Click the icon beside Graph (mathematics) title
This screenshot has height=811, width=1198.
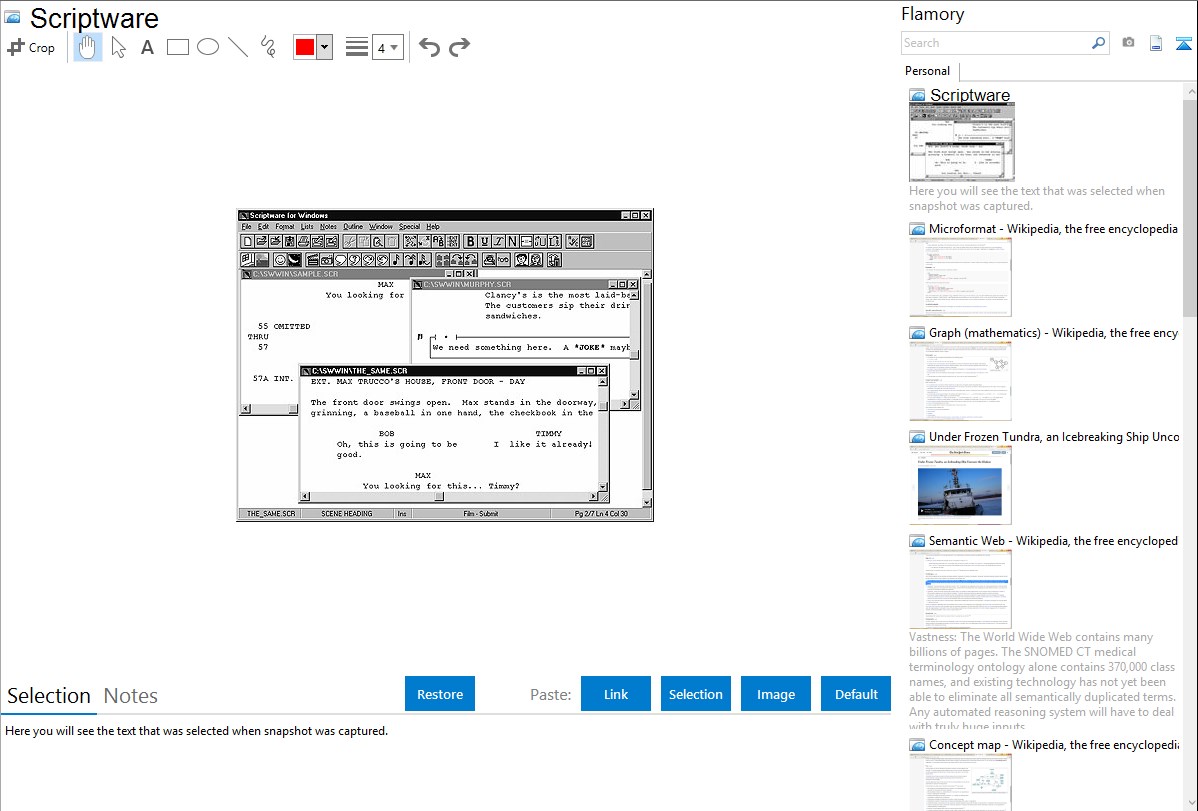coord(918,333)
